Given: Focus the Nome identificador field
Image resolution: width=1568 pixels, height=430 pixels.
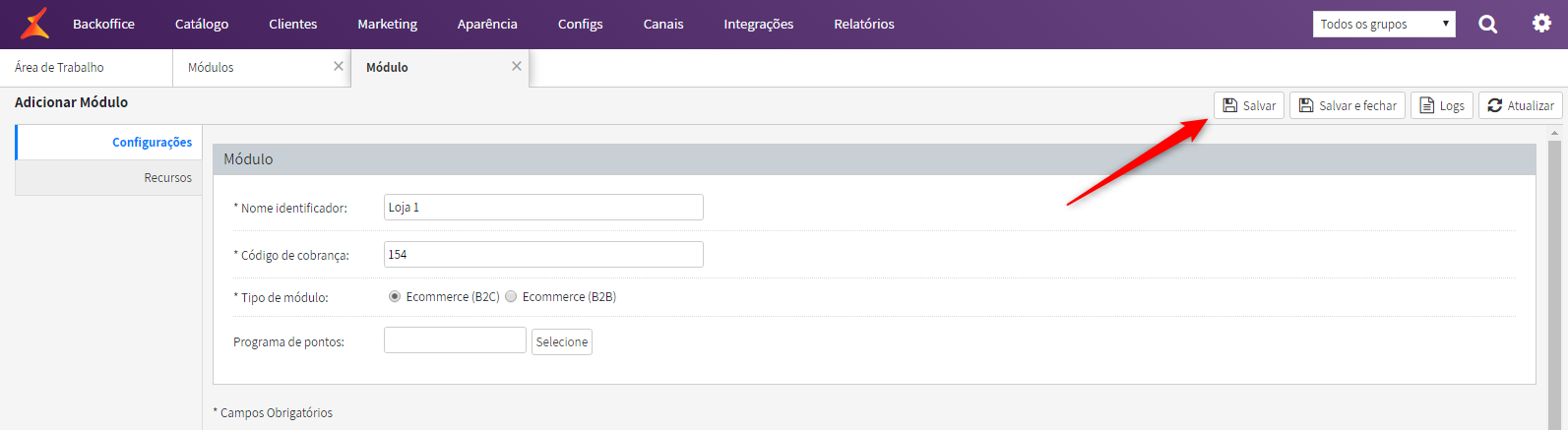Looking at the screenshot, I should pos(543,207).
